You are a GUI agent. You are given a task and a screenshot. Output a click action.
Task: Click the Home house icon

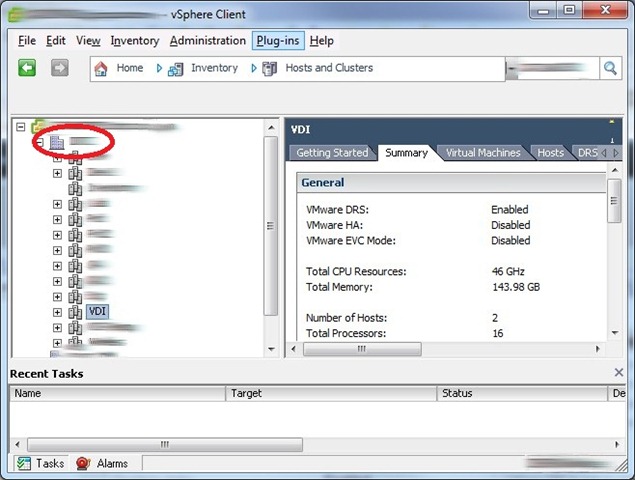(x=101, y=68)
